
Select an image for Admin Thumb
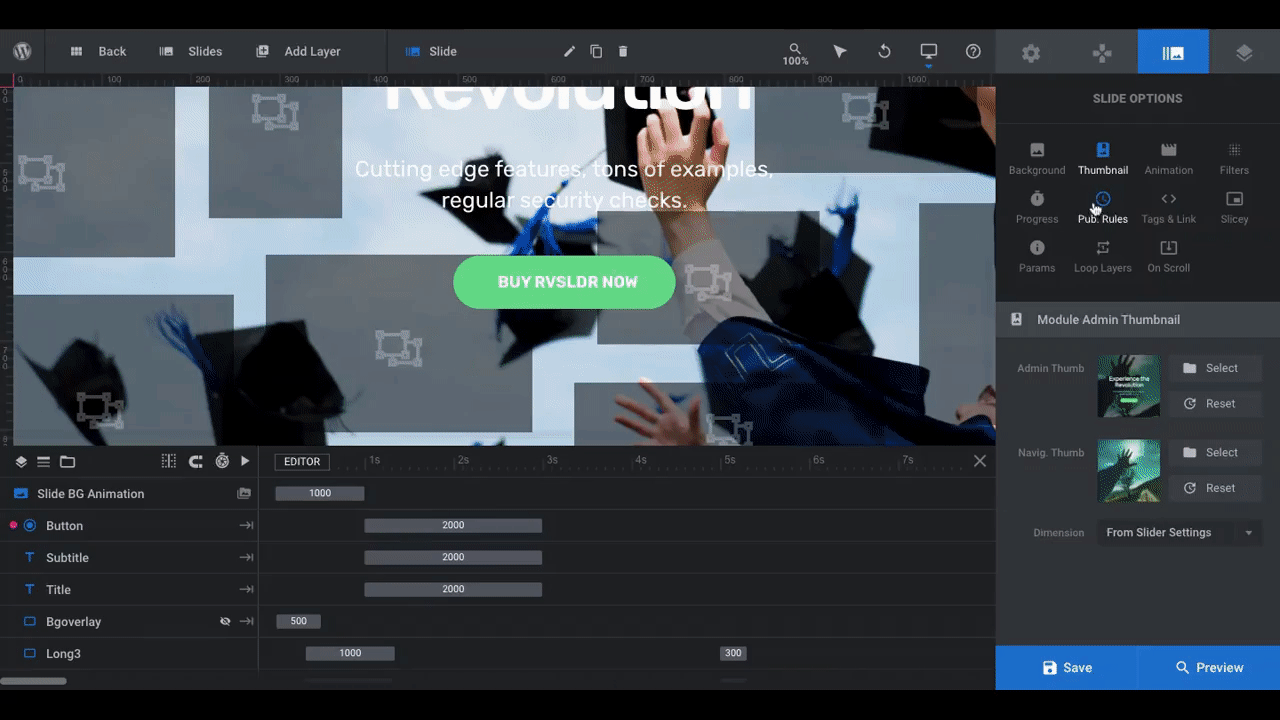click(x=1215, y=368)
